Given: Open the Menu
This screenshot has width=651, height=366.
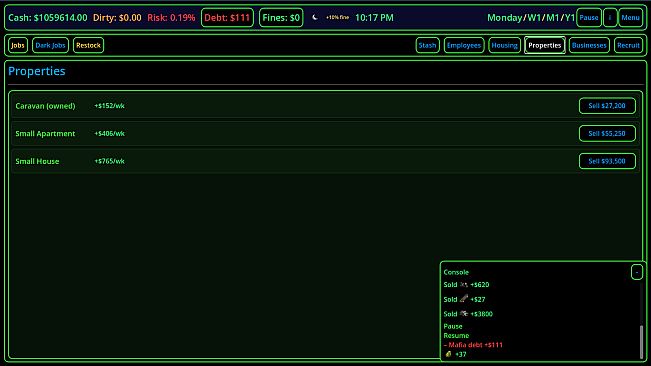Looking at the screenshot, I should pyautogui.click(x=630, y=18).
